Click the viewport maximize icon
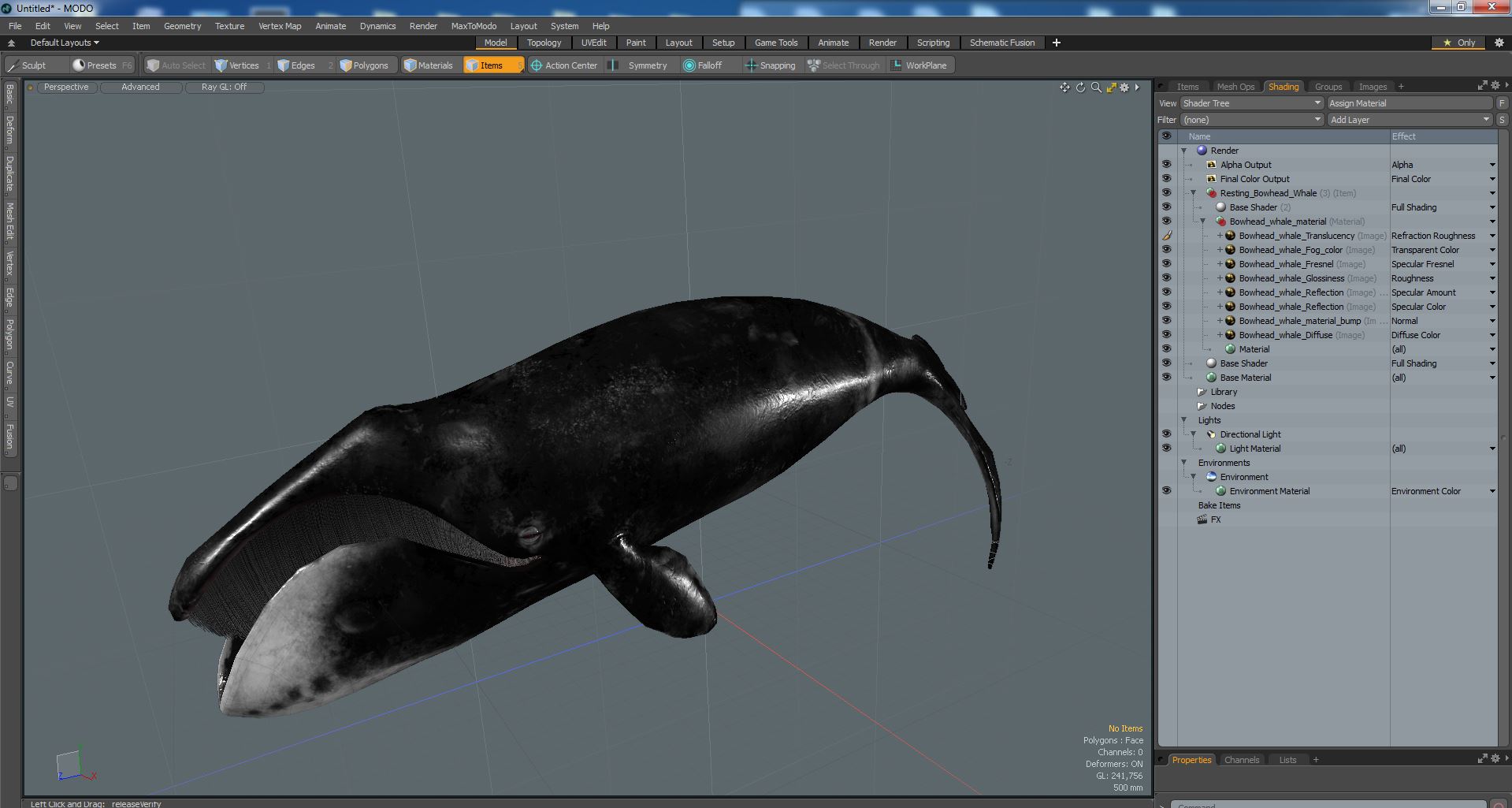1512x808 pixels. pyautogui.click(x=1111, y=88)
